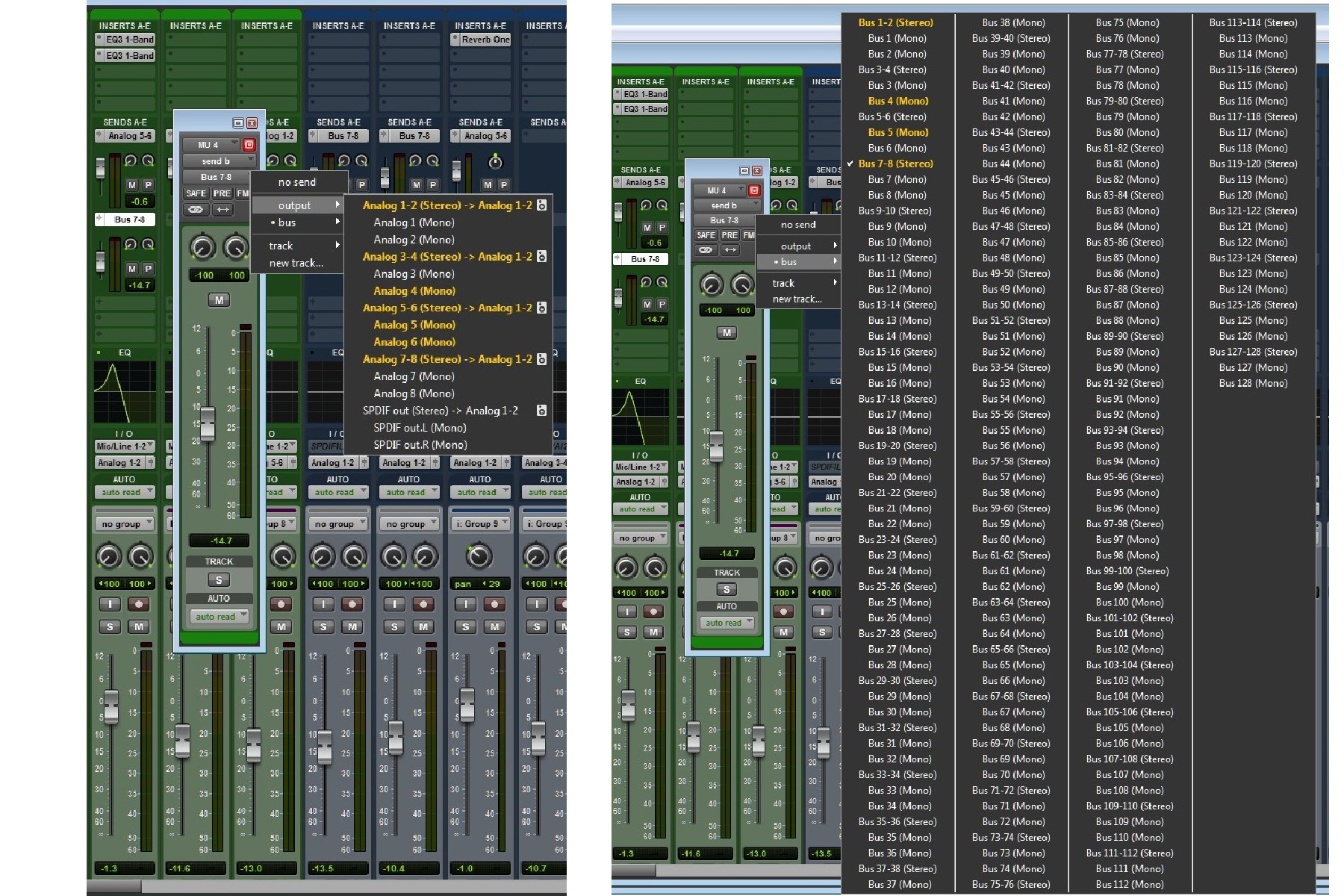Click assignment arrow on white Bus 7-8 send, left mixer

(99, 220)
